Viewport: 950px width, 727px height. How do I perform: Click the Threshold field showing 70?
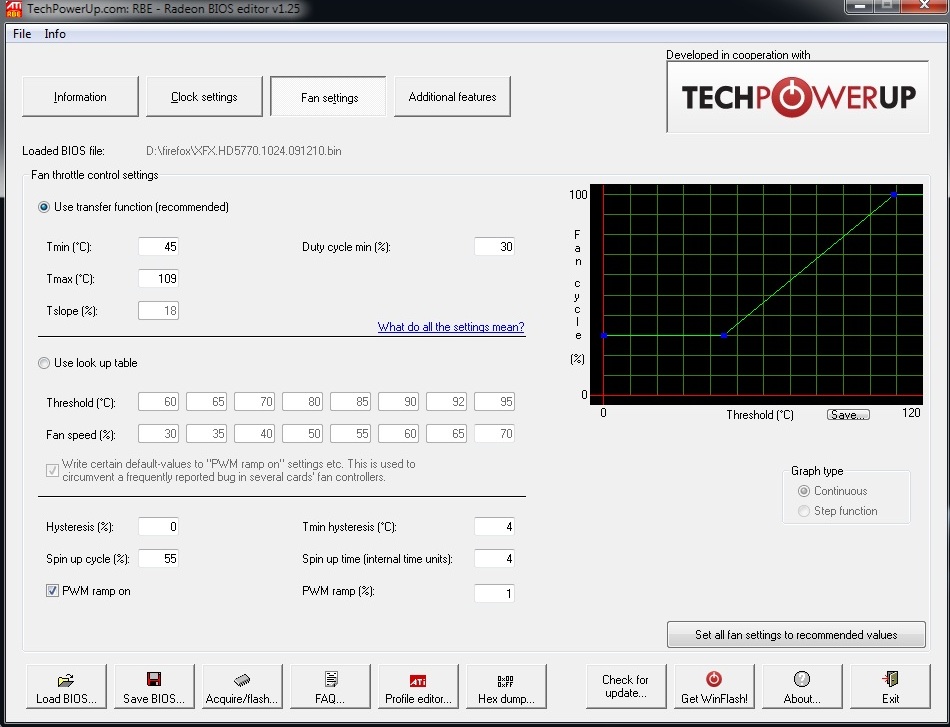[x=254, y=402]
